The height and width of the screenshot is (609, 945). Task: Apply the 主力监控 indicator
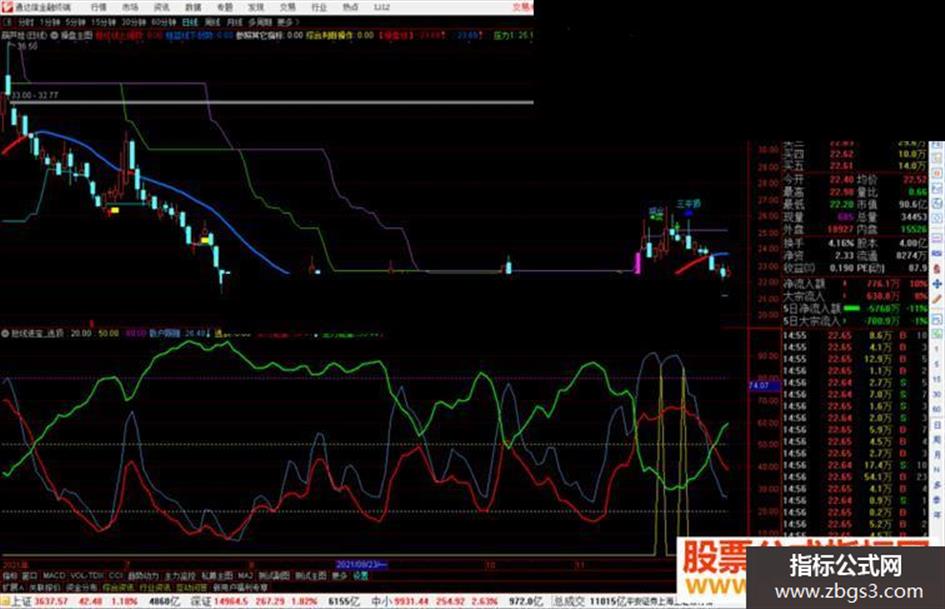coord(180,576)
